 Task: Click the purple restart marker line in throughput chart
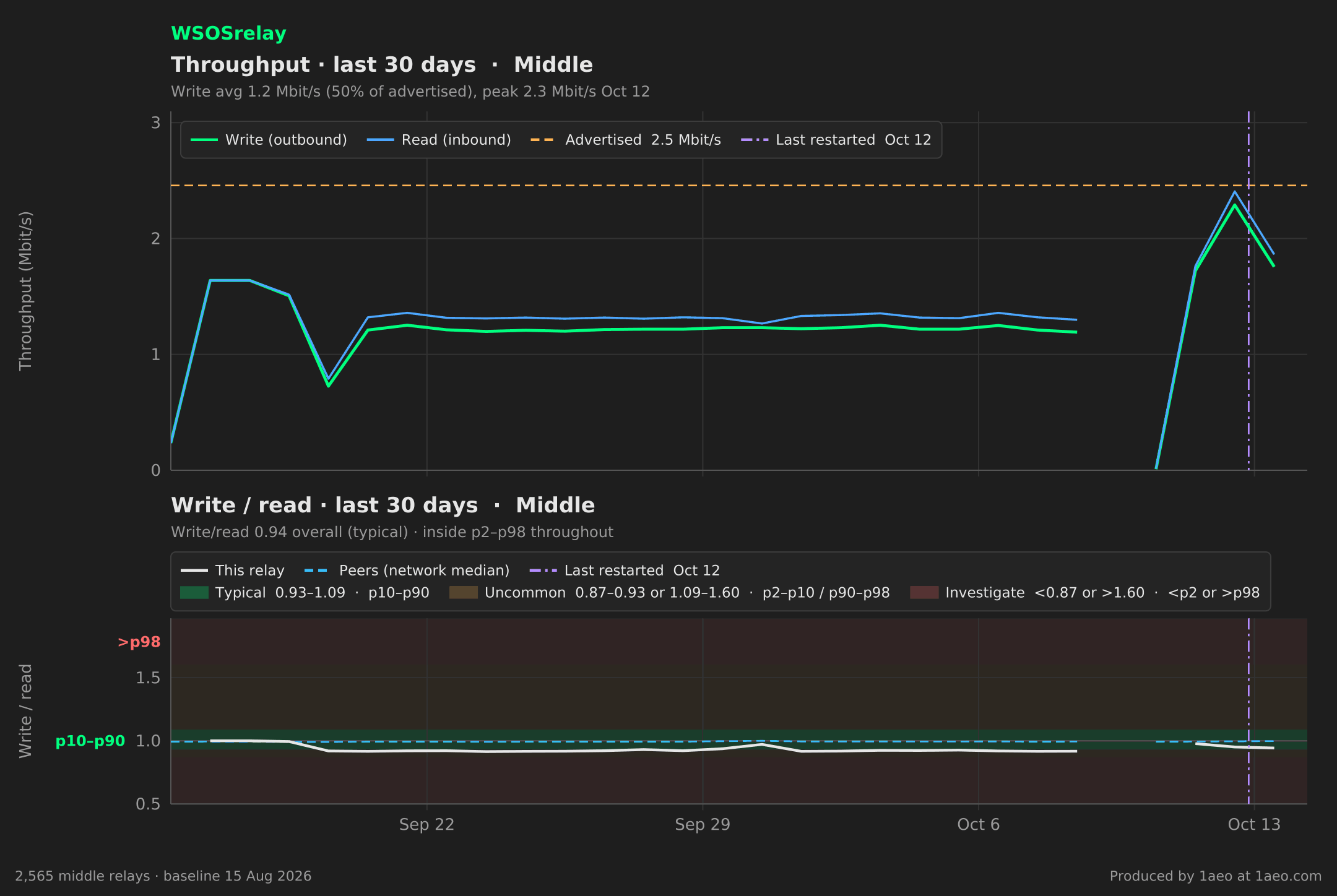[x=1248, y=291]
